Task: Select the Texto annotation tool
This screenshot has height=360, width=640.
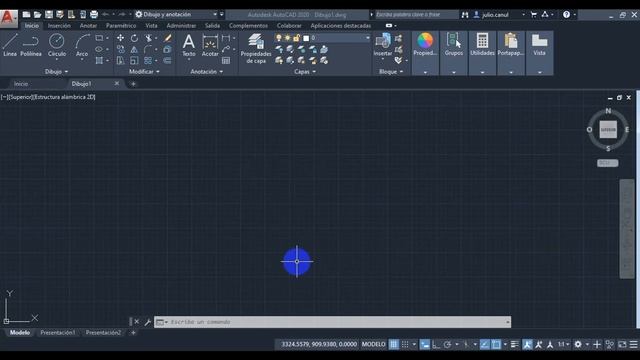Action: pyautogui.click(x=189, y=45)
